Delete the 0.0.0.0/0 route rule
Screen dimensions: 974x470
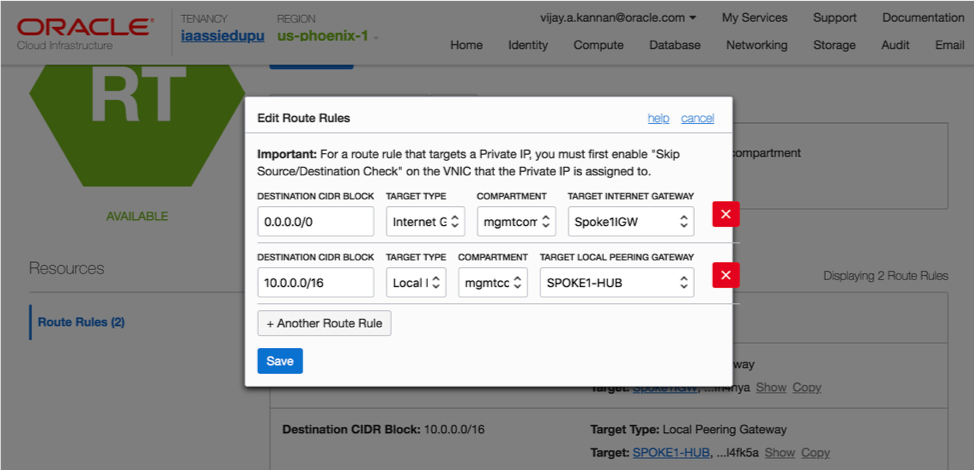(x=725, y=214)
